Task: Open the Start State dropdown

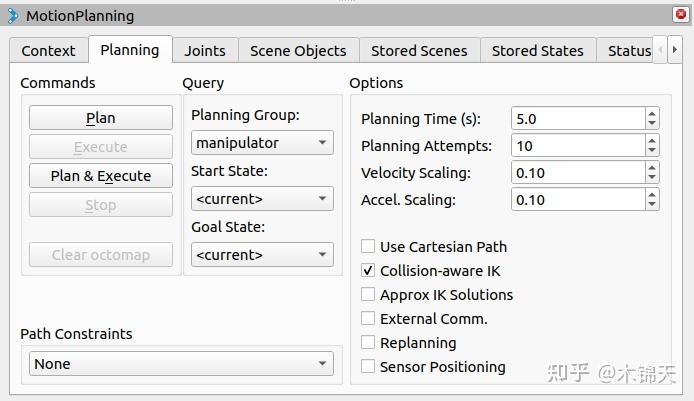Action: click(262, 199)
